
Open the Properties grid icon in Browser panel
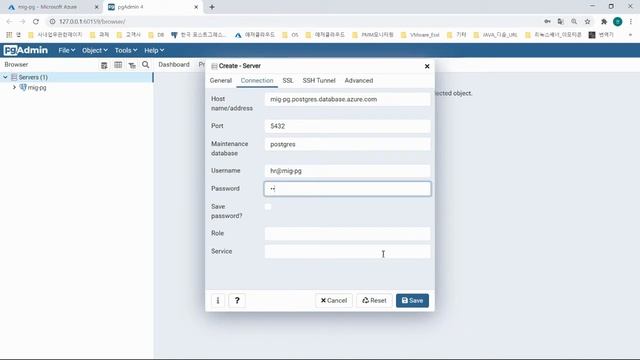104,65
